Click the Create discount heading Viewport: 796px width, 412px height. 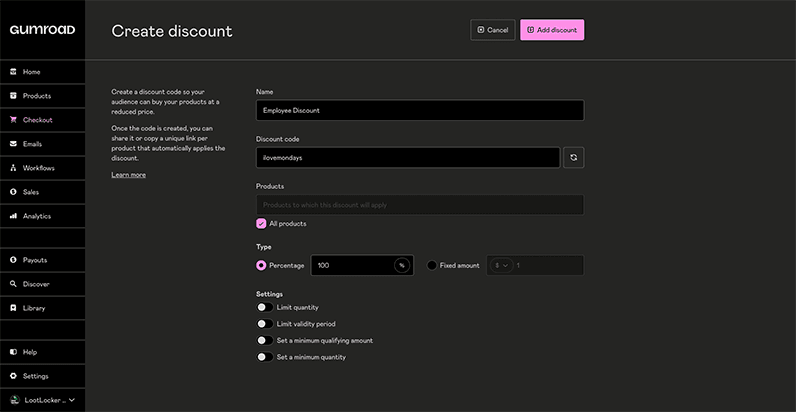(172, 31)
